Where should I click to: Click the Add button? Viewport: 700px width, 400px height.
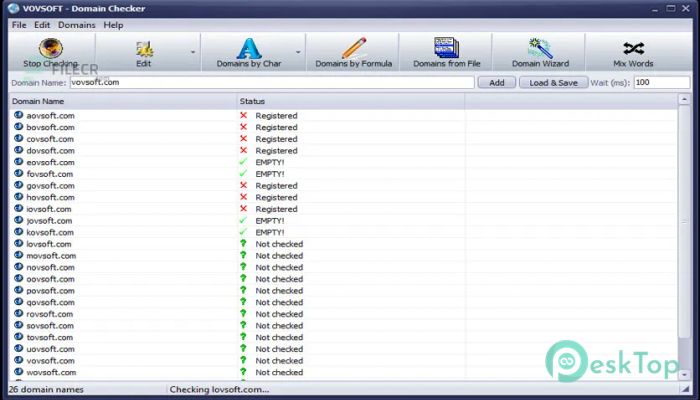pos(496,83)
